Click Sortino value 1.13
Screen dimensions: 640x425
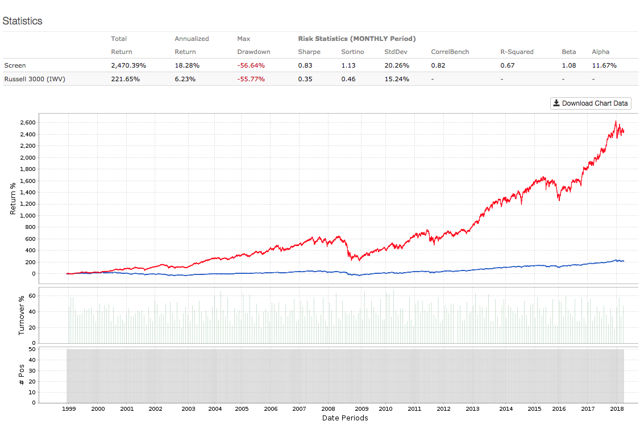[348, 65]
